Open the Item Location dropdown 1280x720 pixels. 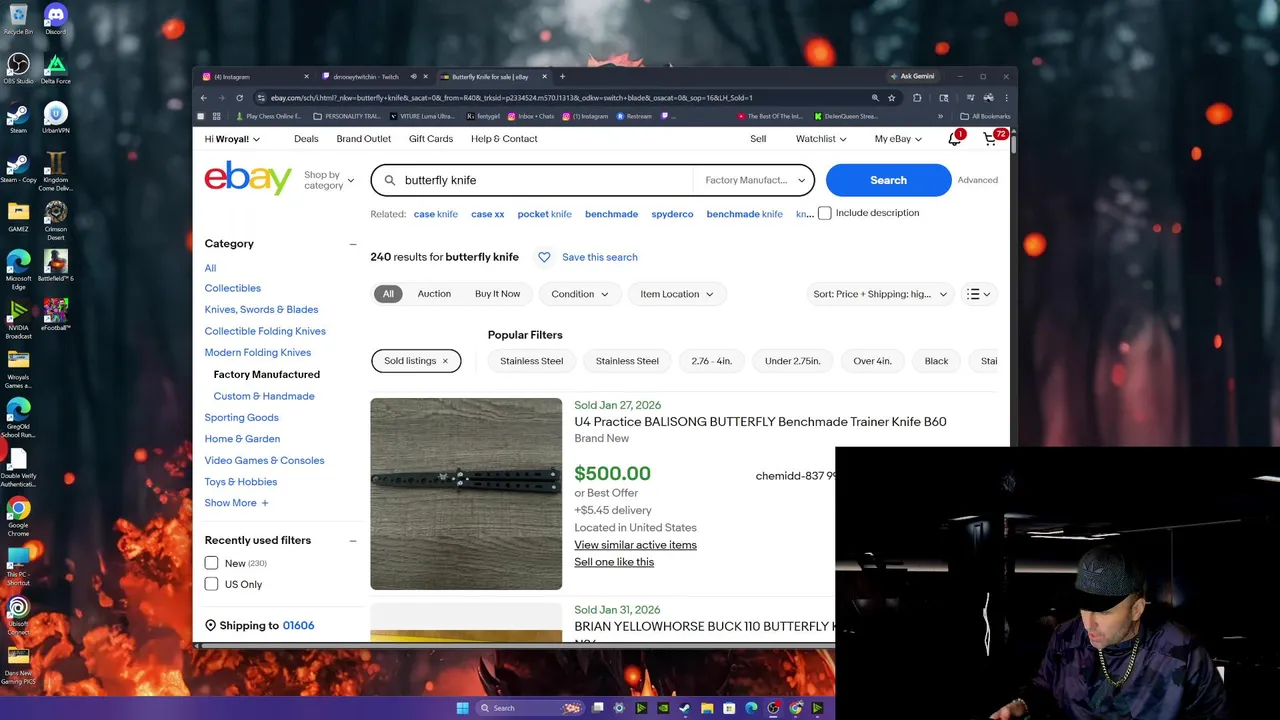pyautogui.click(x=677, y=294)
